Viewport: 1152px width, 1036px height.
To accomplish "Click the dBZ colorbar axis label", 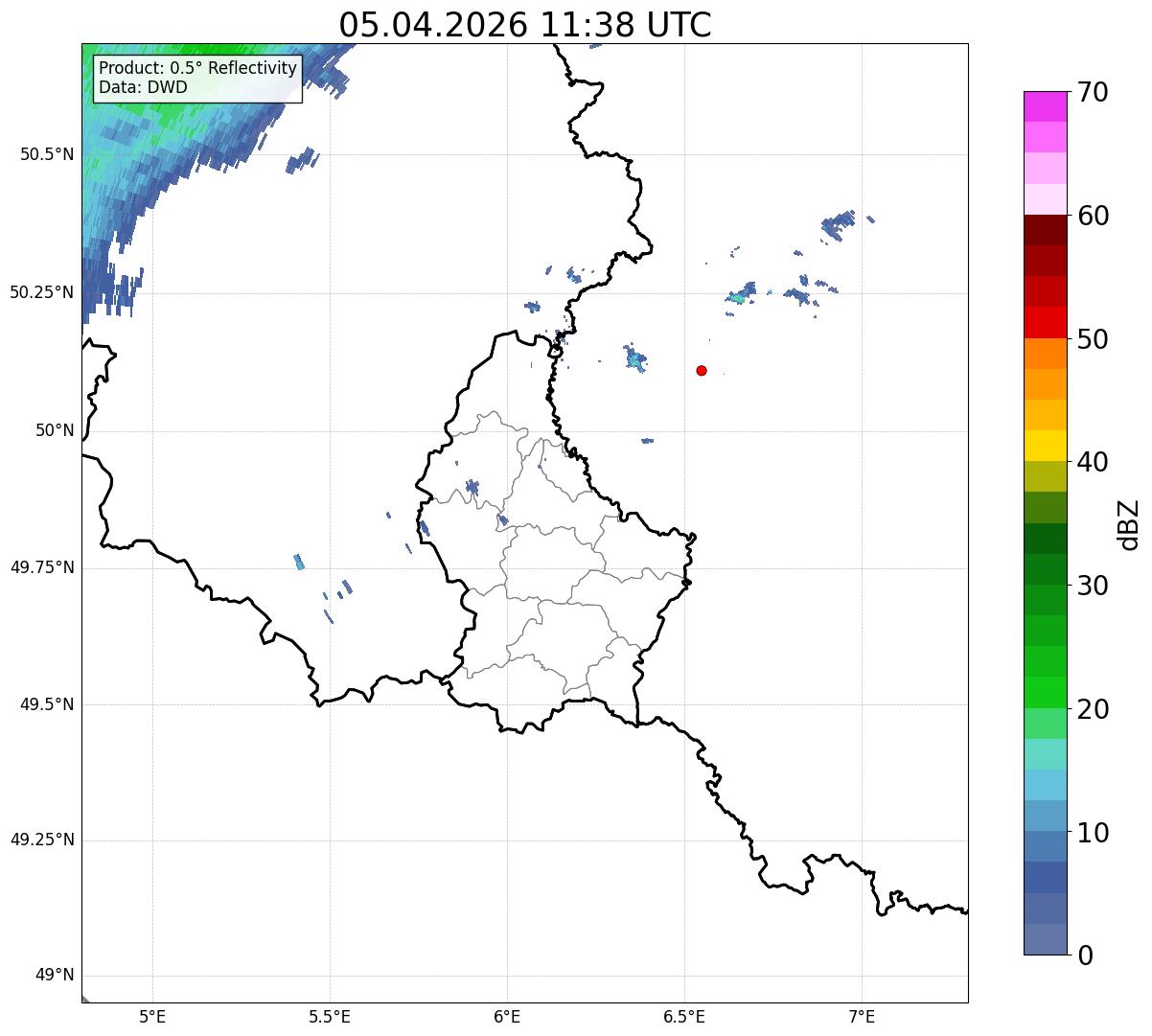I will (x=1129, y=523).
